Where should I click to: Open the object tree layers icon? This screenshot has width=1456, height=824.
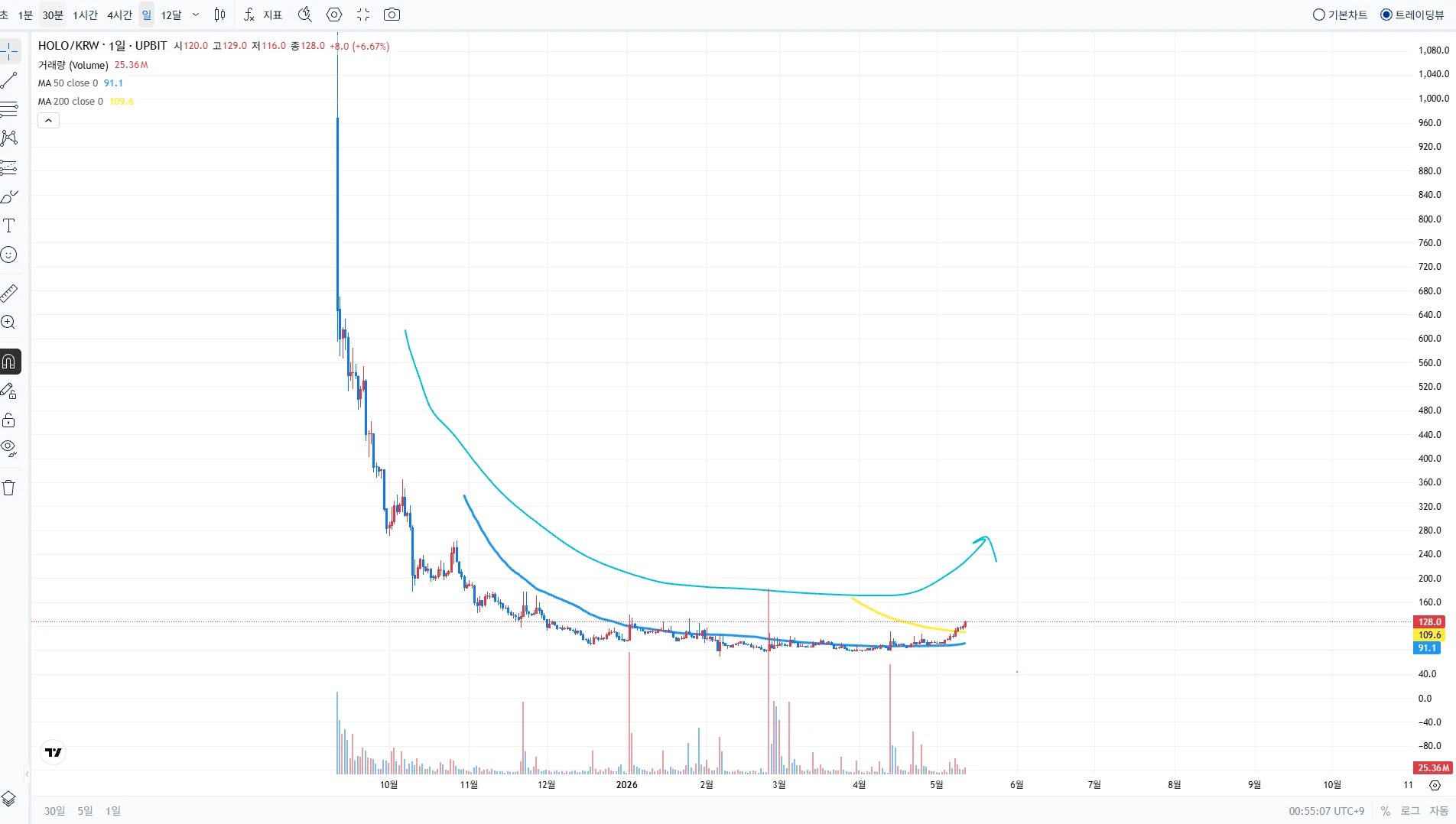click(9, 799)
